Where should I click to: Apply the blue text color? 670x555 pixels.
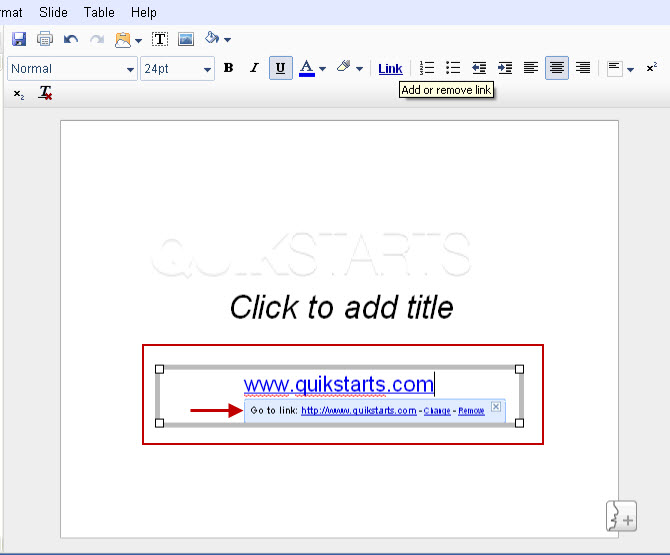[307, 68]
